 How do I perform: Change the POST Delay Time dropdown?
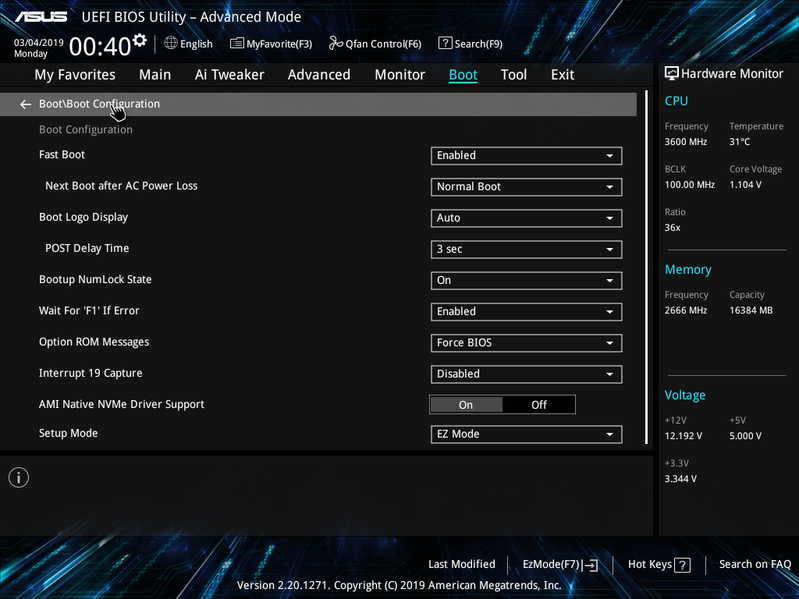tap(526, 249)
